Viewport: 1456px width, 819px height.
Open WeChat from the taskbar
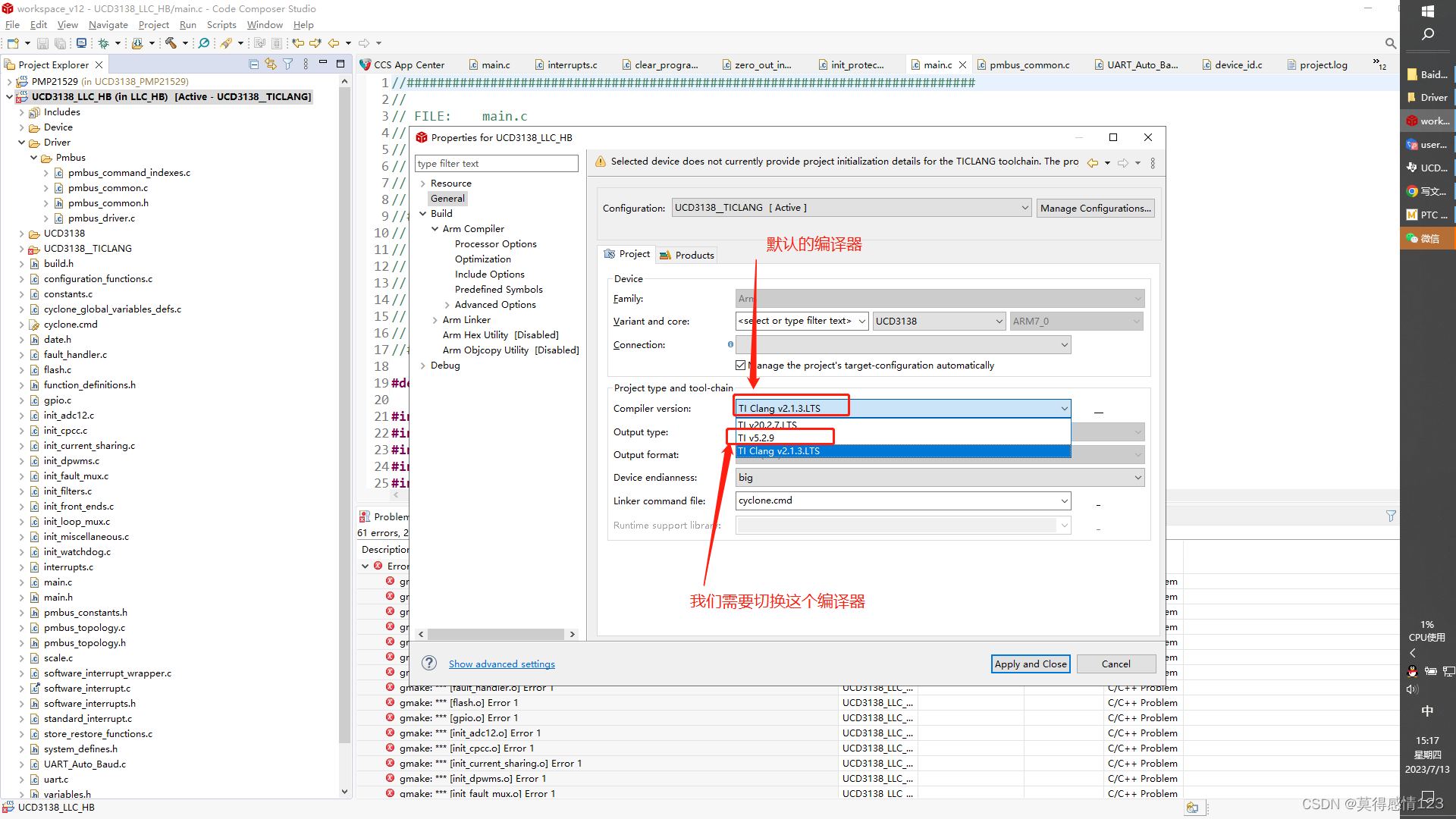(x=1427, y=238)
